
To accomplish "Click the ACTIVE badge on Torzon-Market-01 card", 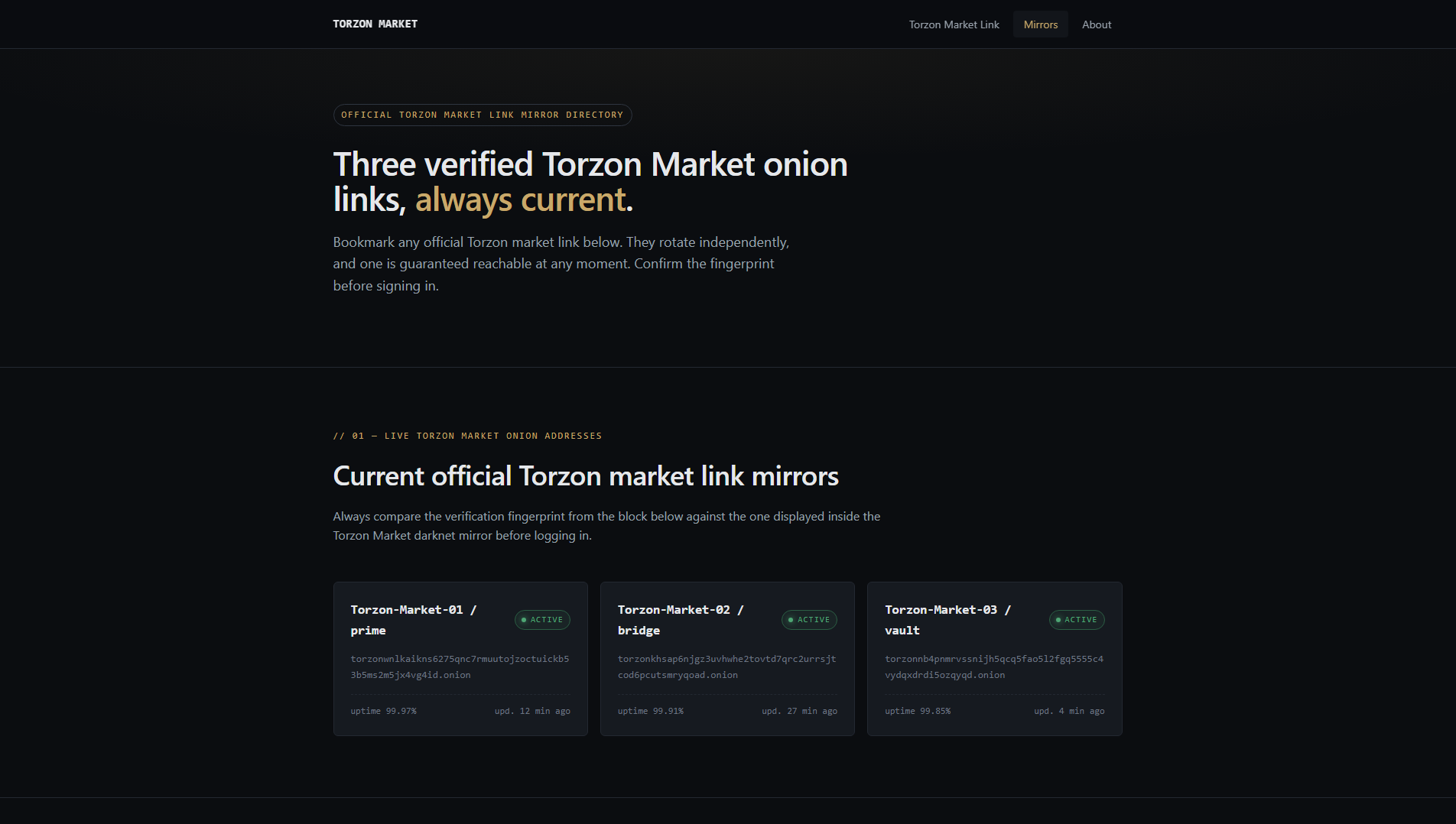I will tap(542, 620).
